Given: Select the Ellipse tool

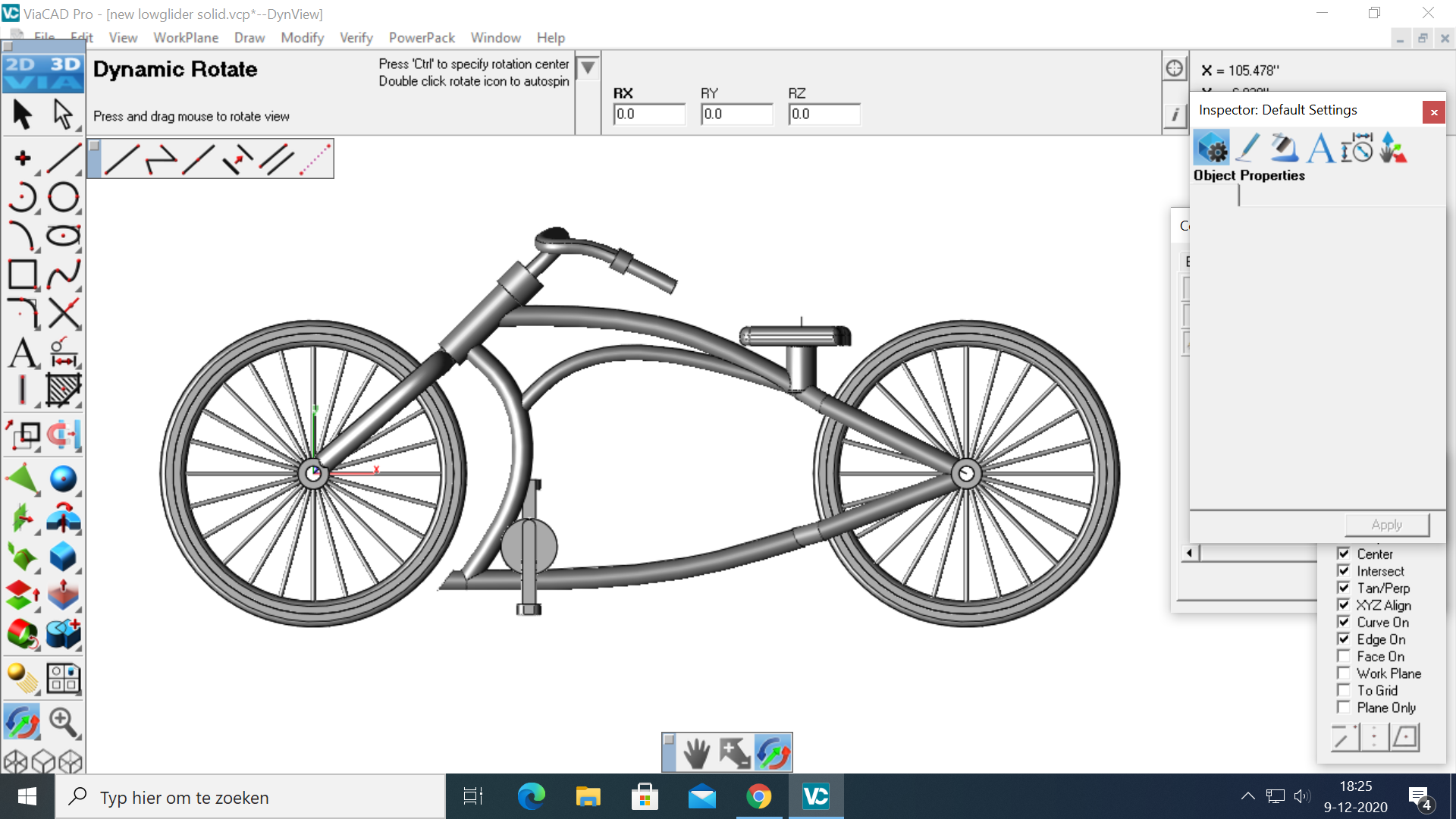Looking at the screenshot, I should 63,236.
